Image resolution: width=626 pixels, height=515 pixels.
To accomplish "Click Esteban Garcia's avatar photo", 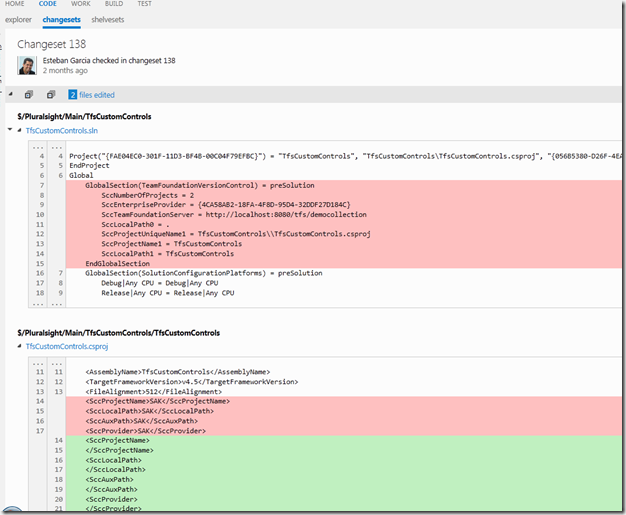I will point(27,65).
